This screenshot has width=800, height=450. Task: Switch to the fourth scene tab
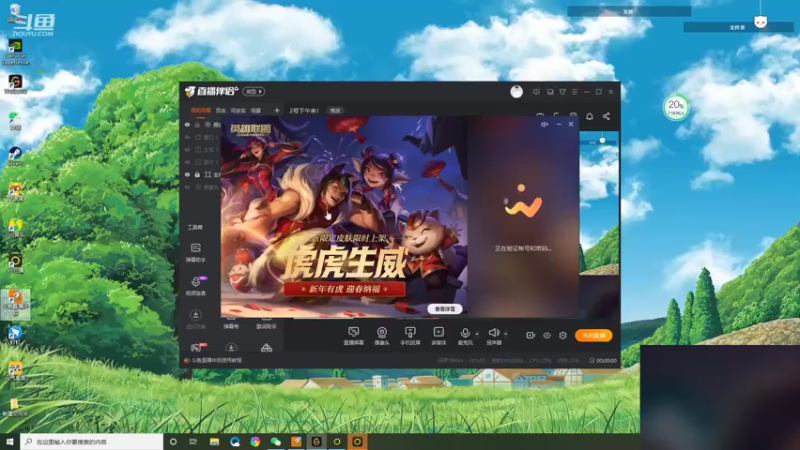256,110
